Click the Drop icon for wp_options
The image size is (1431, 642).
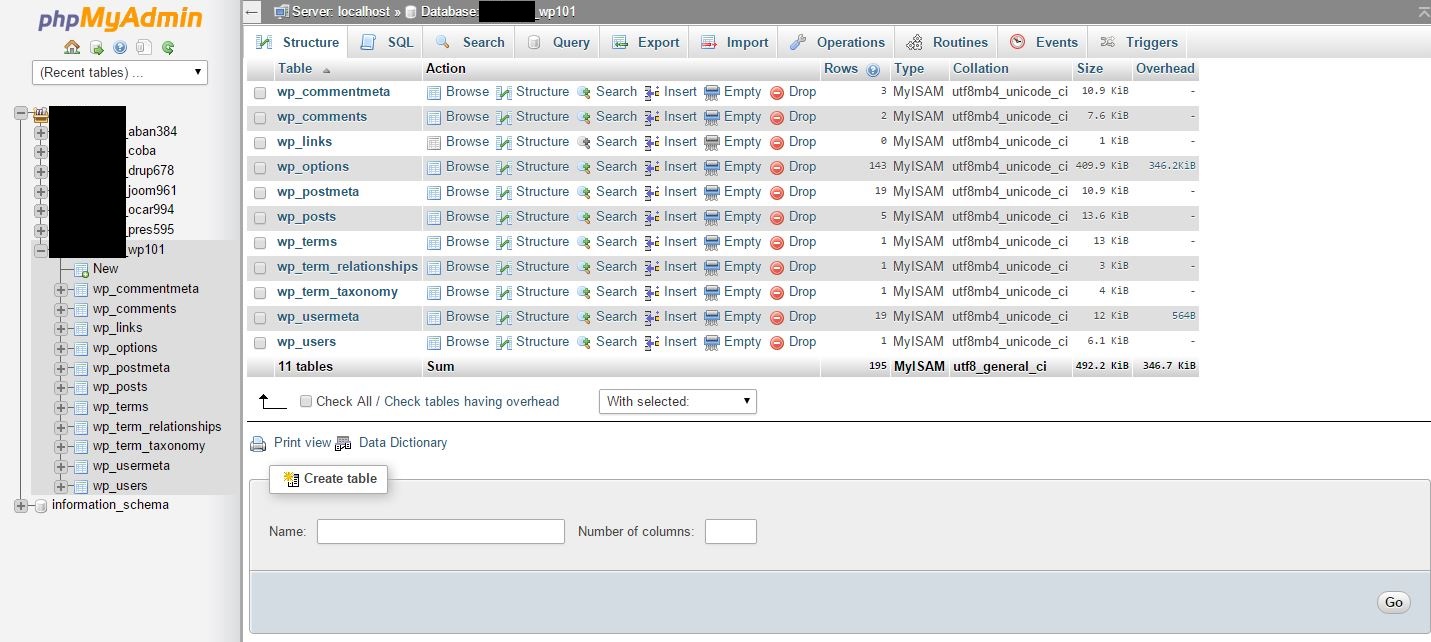tap(777, 167)
